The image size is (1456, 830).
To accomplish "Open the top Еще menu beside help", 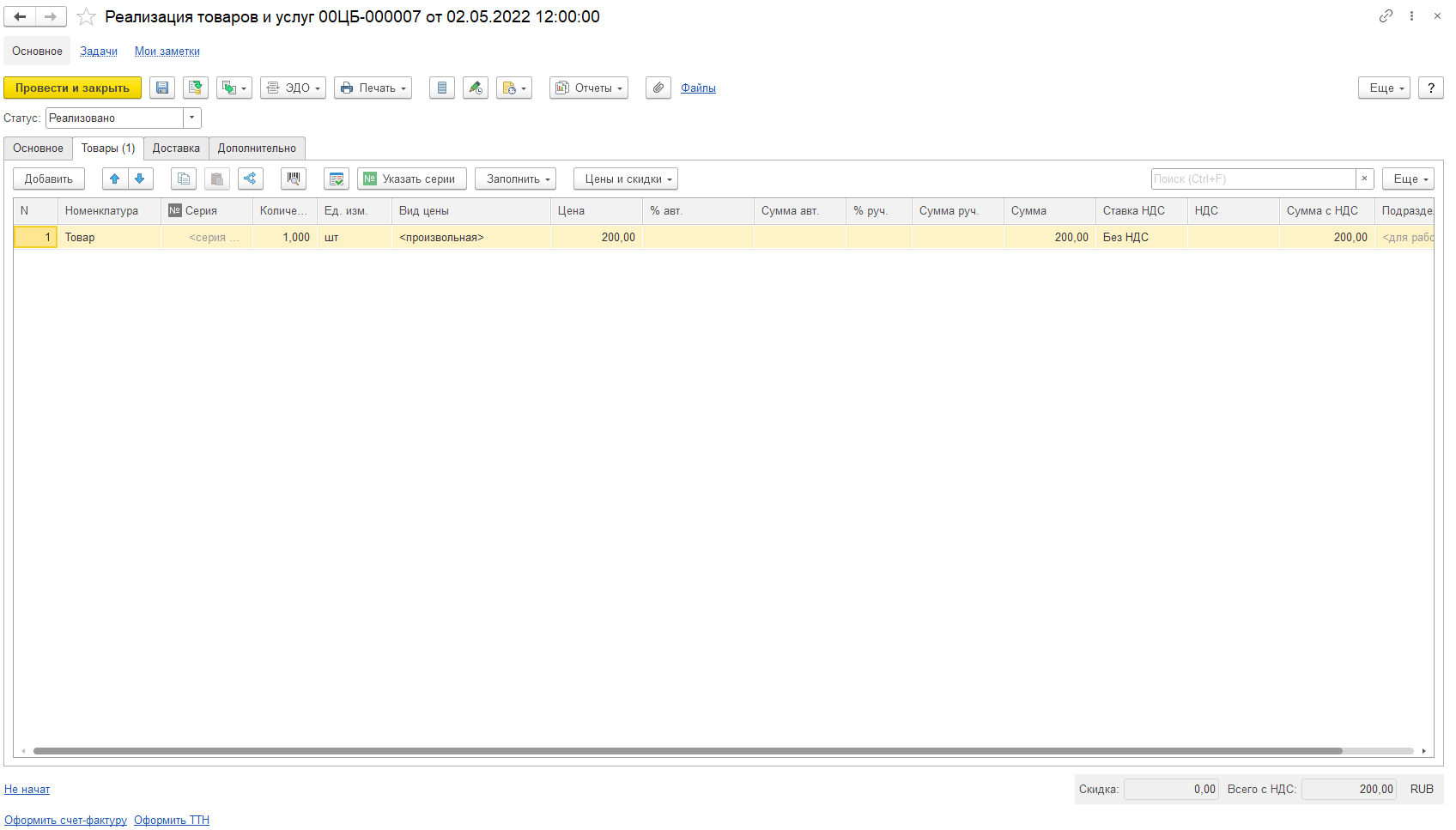I will coord(1384,88).
